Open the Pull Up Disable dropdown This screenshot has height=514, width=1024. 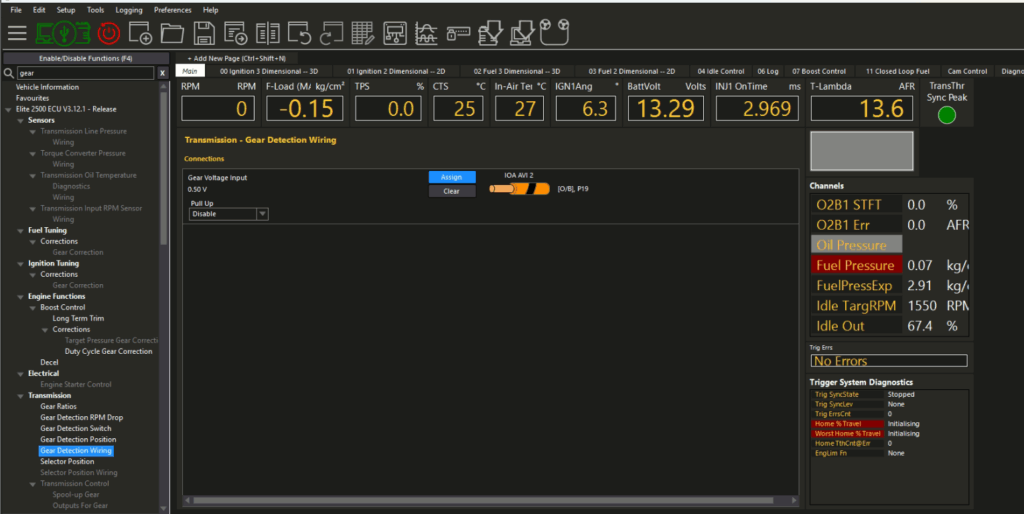click(x=229, y=214)
